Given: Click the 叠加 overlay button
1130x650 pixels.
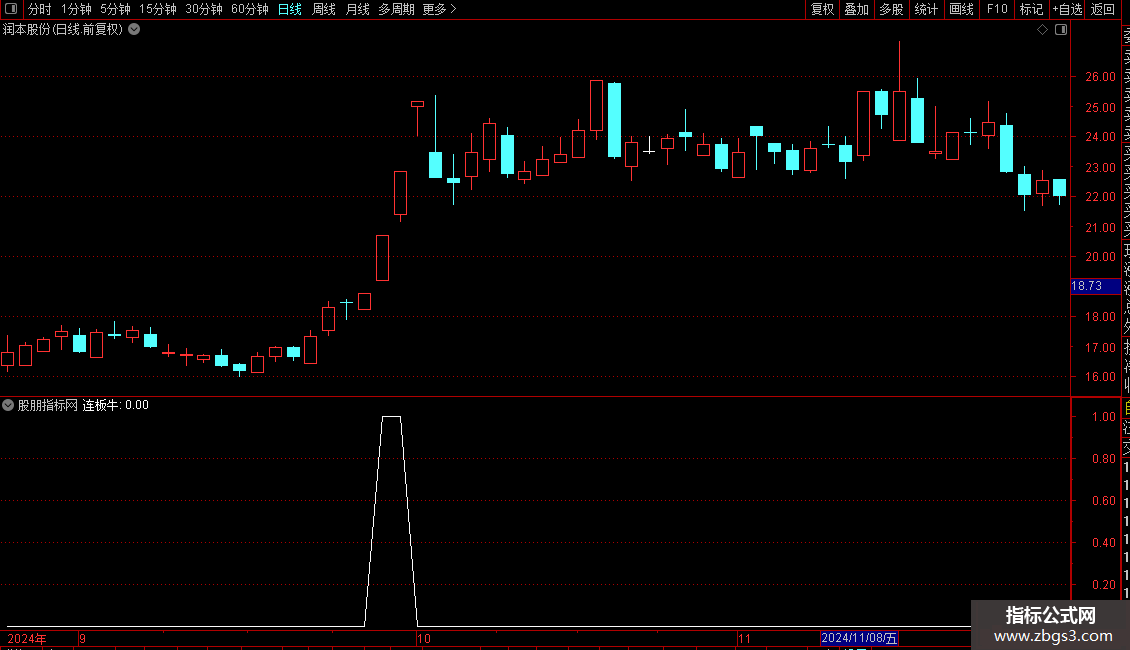Looking at the screenshot, I should coord(857,9).
